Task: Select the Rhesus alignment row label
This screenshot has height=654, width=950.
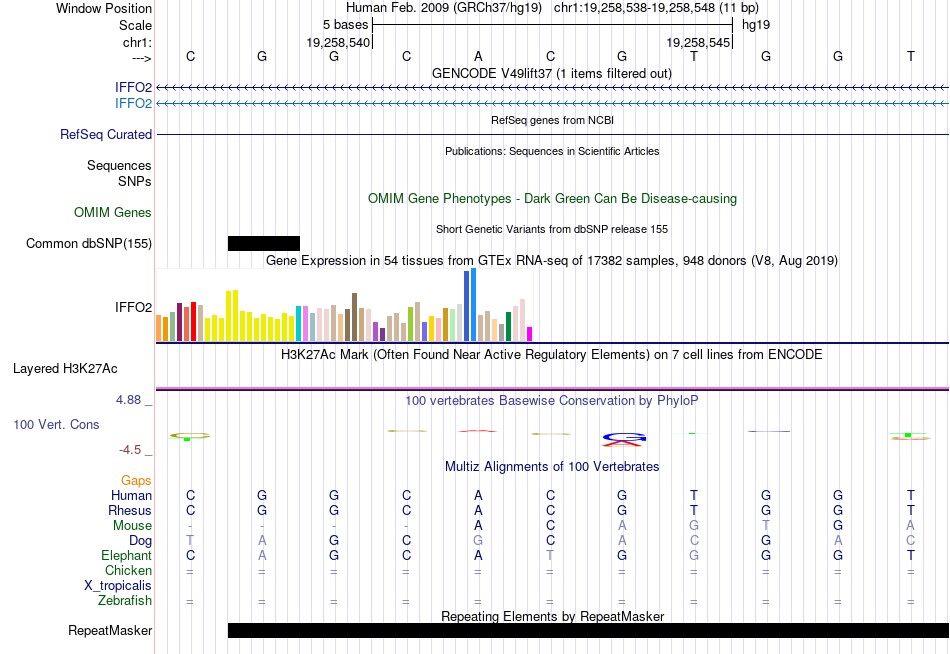Action: point(130,511)
